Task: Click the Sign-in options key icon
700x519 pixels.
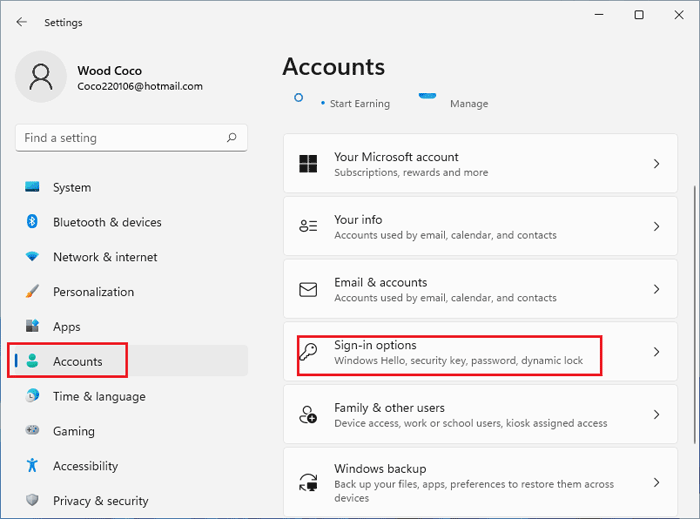Action: [x=308, y=352]
